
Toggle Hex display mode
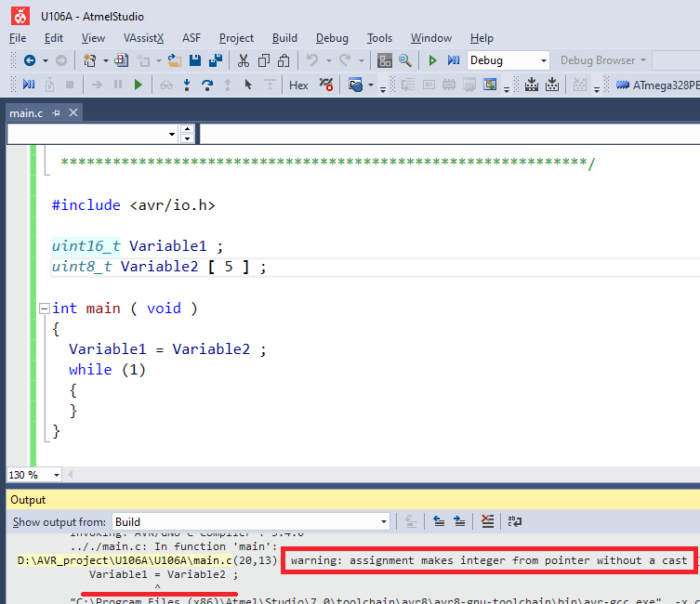[x=298, y=86]
